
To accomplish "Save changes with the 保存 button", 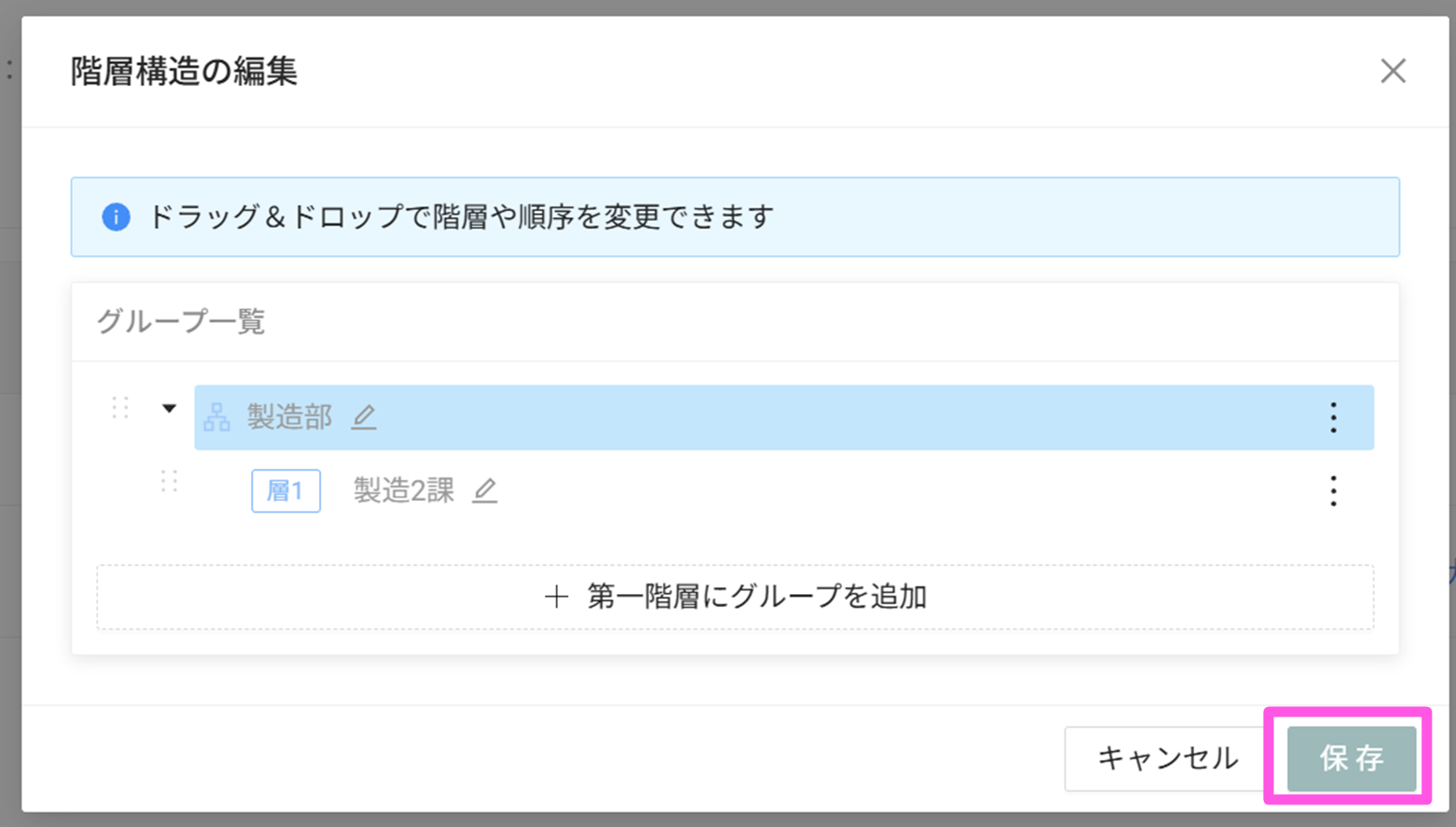I will click(1351, 758).
